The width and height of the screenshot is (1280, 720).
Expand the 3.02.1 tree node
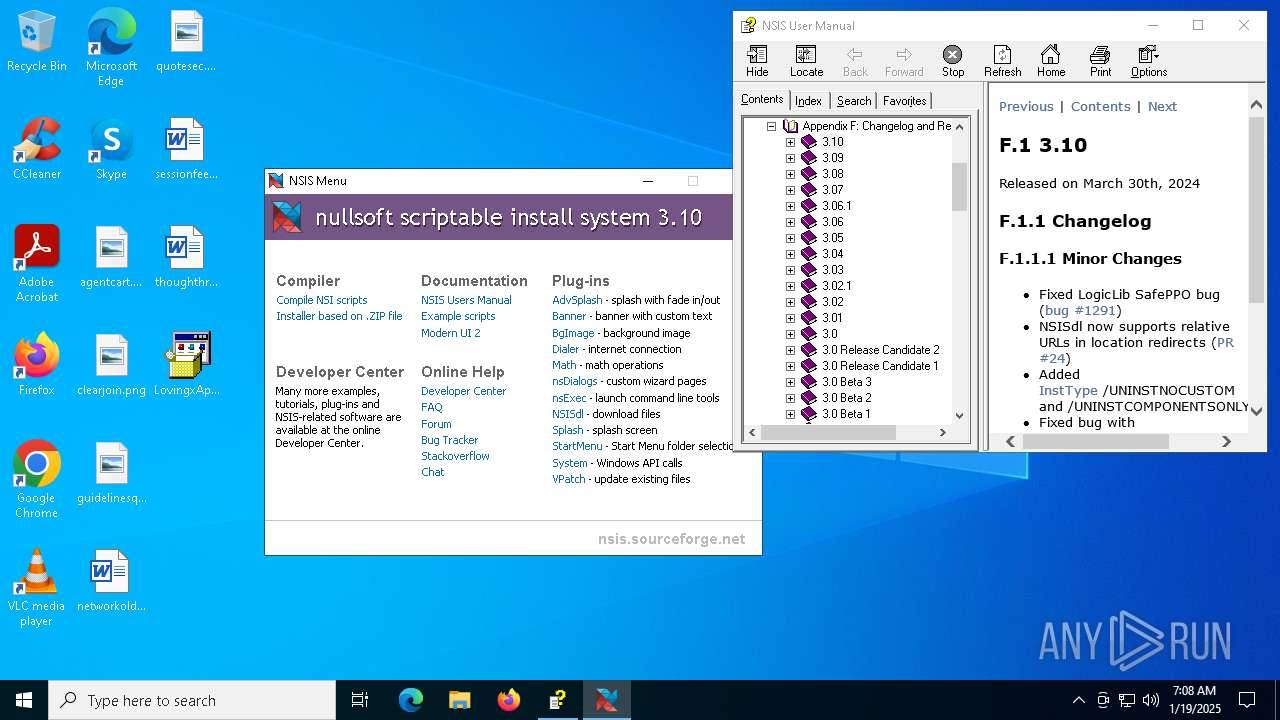click(790, 286)
